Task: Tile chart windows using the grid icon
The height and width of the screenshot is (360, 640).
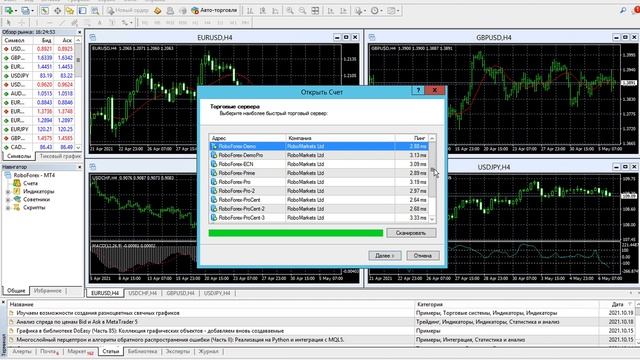Action: [x=315, y=11]
